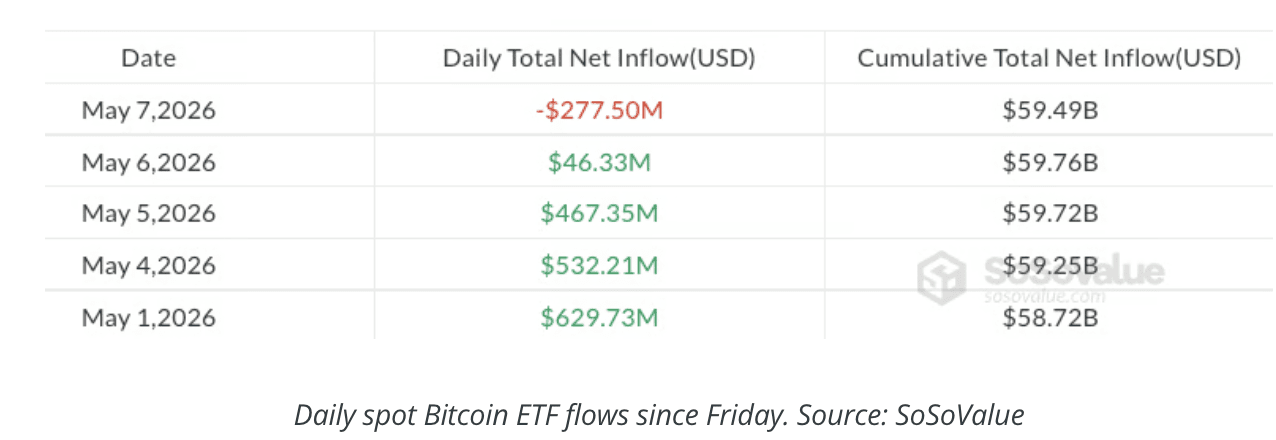Click the $59.49B cumulative value
The width and height of the screenshot is (1276, 440).
point(1050,110)
